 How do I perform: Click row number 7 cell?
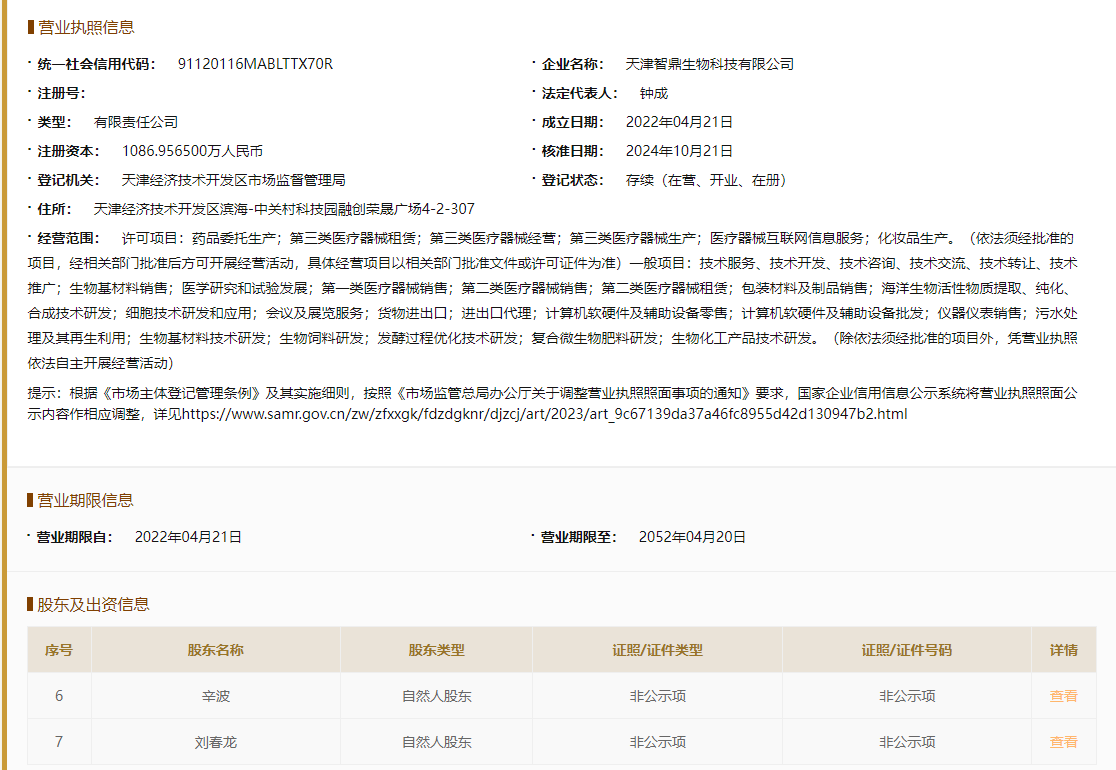pos(59,742)
